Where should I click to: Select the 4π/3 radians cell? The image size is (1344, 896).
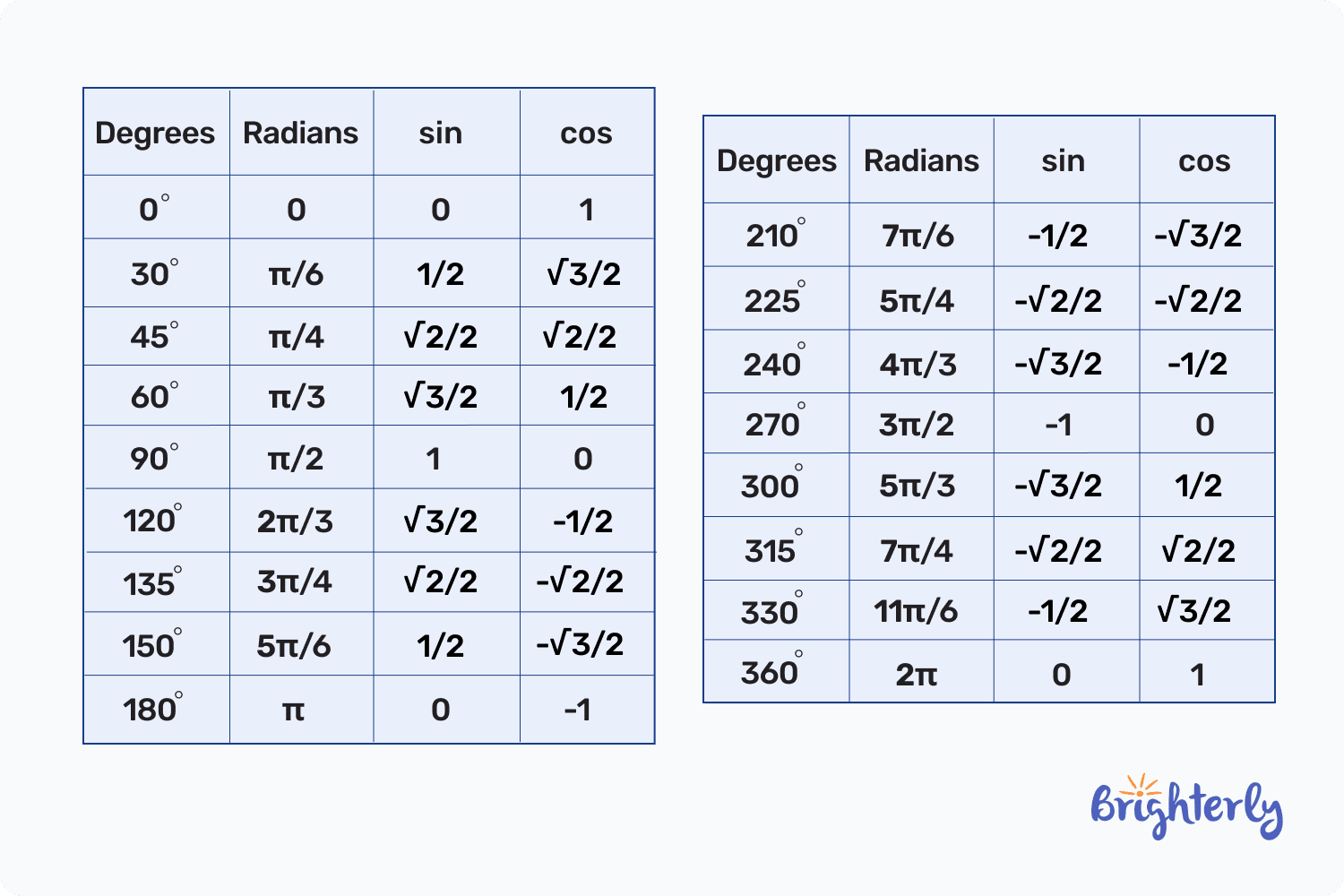[x=918, y=364]
